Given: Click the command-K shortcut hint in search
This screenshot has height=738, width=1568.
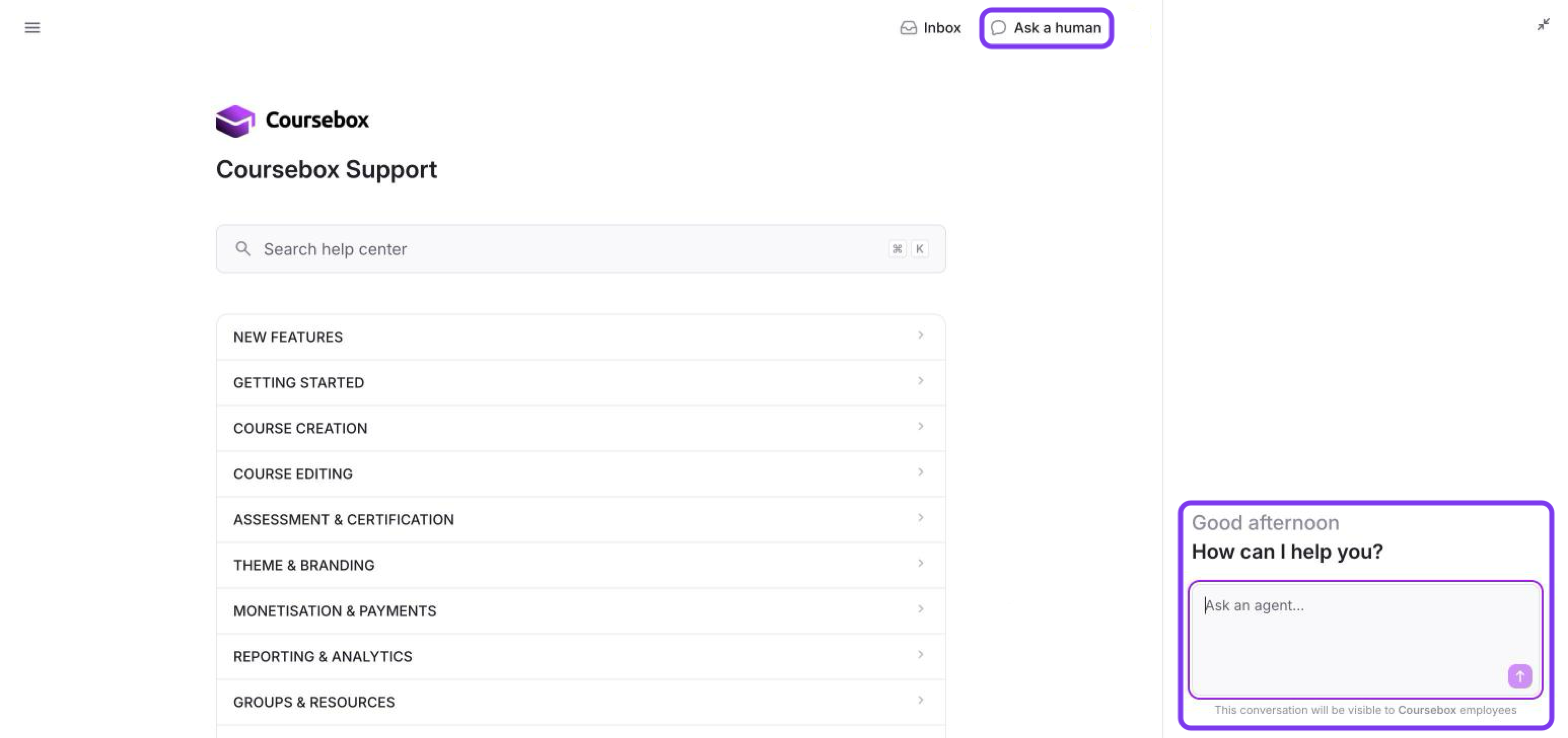Looking at the screenshot, I should 908,249.
